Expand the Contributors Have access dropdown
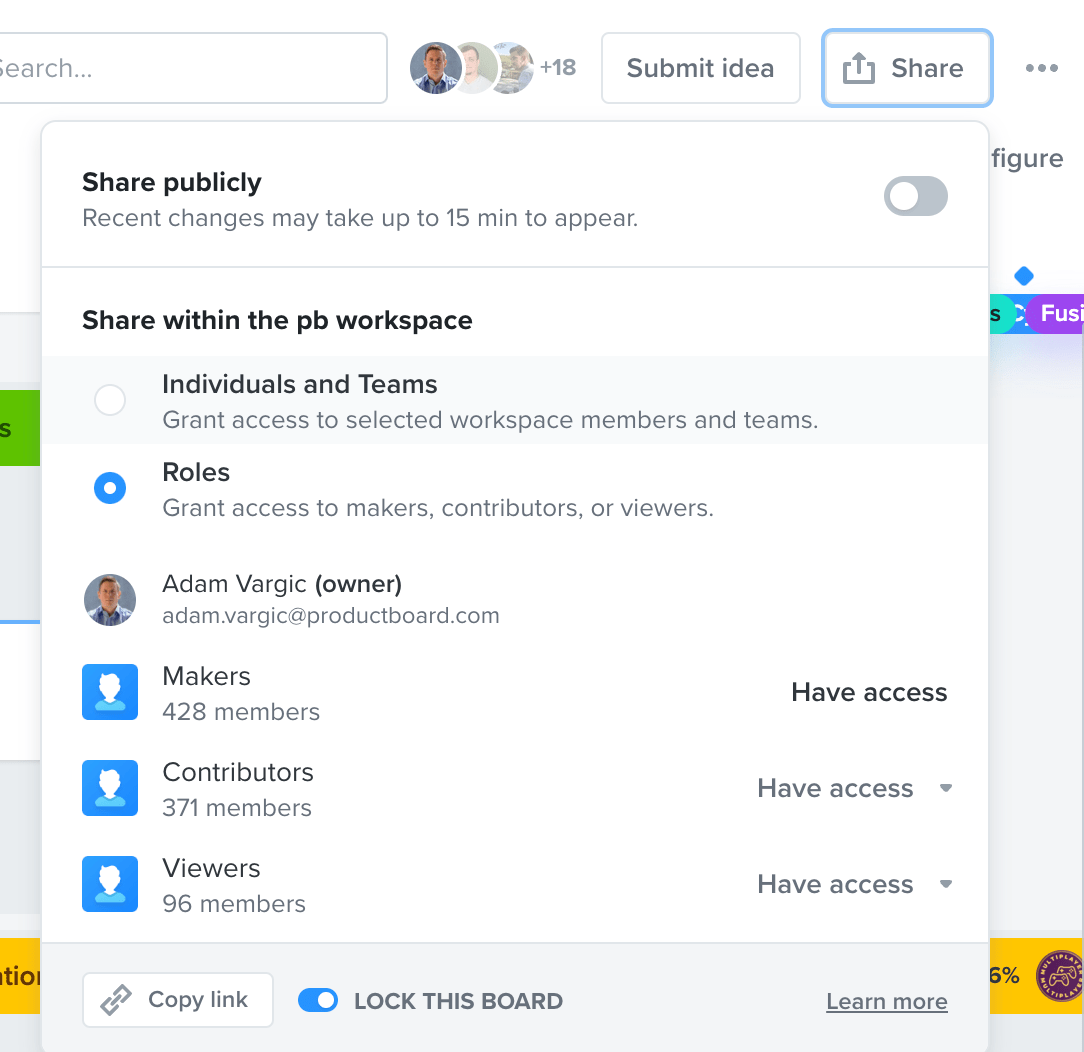This screenshot has height=1052, width=1084. [945, 788]
